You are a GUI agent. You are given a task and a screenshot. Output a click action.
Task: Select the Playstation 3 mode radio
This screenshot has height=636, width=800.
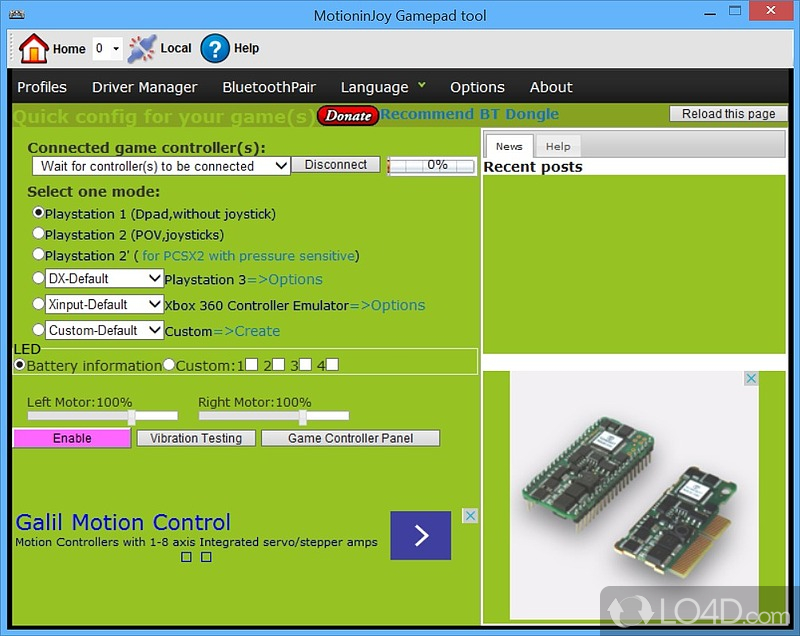coord(38,278)
